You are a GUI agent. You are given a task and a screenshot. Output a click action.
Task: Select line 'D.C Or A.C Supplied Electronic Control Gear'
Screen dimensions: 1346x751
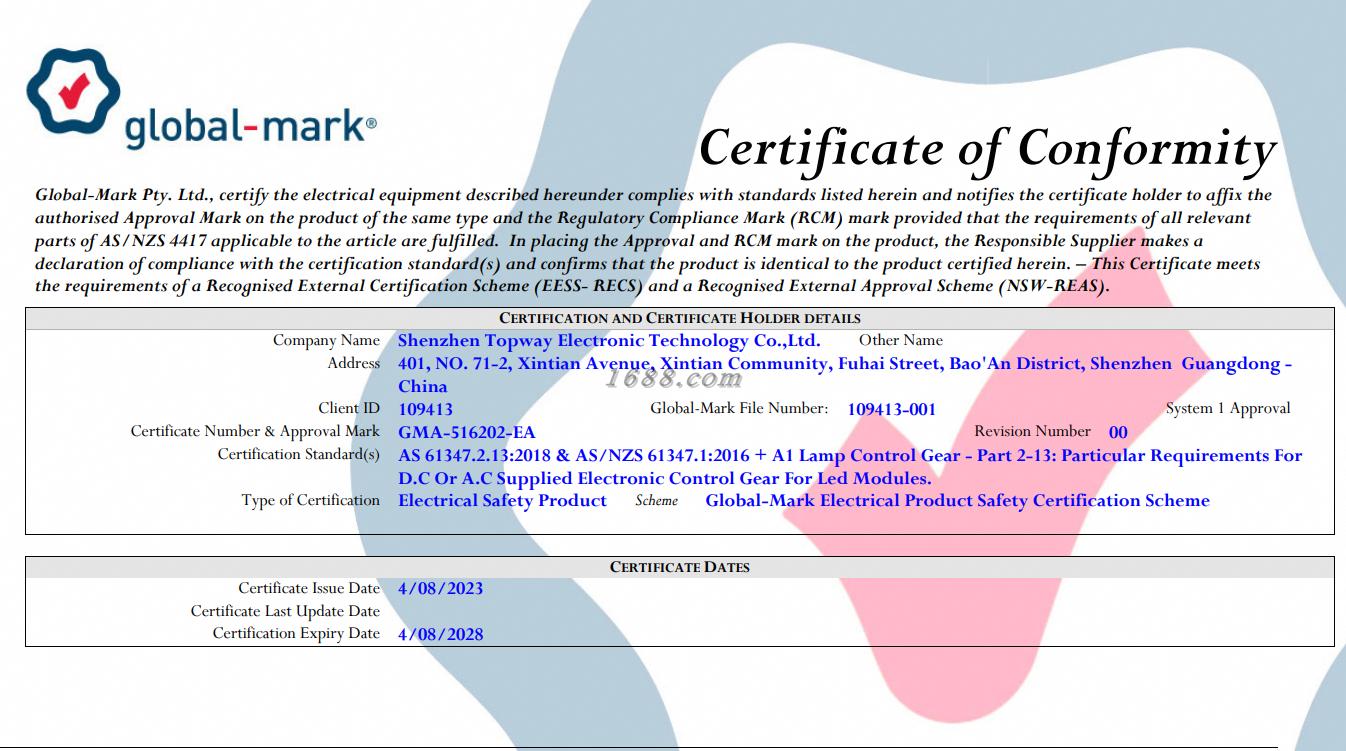[x=665, y=478]
